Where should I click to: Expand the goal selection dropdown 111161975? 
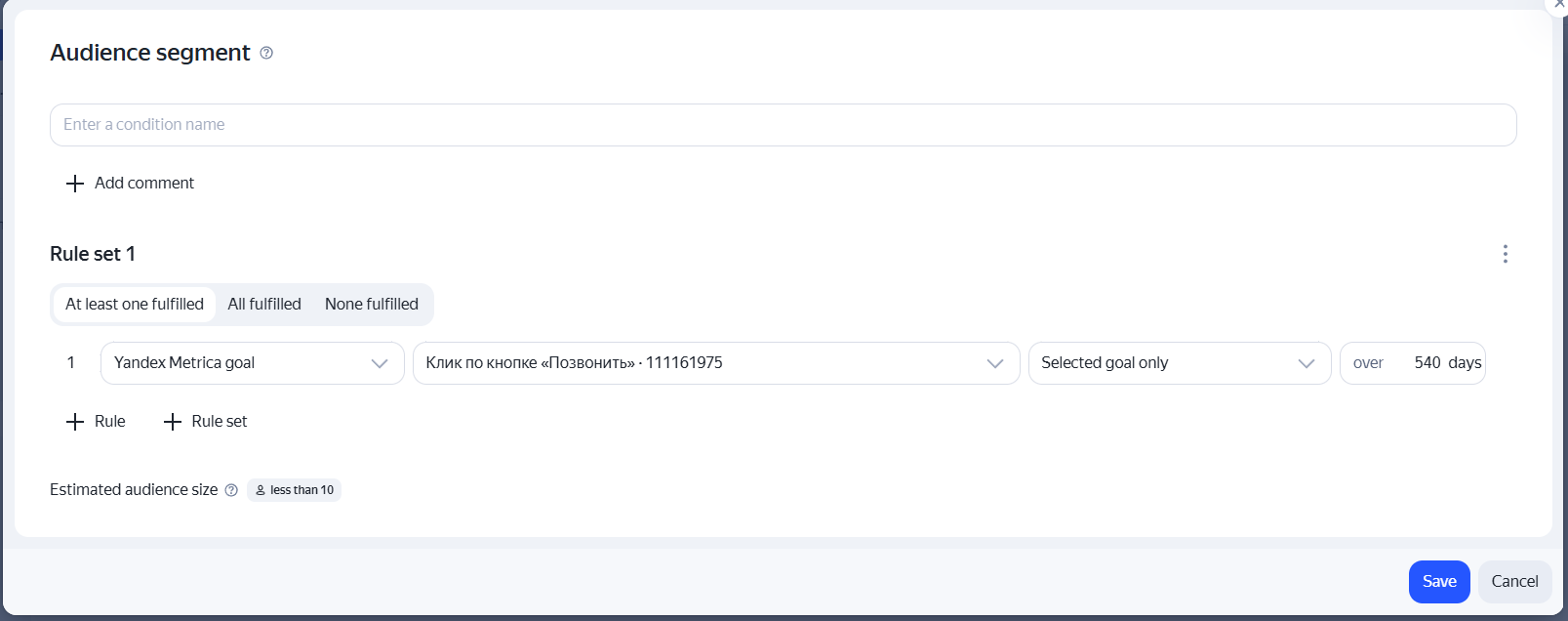[716, 363]
